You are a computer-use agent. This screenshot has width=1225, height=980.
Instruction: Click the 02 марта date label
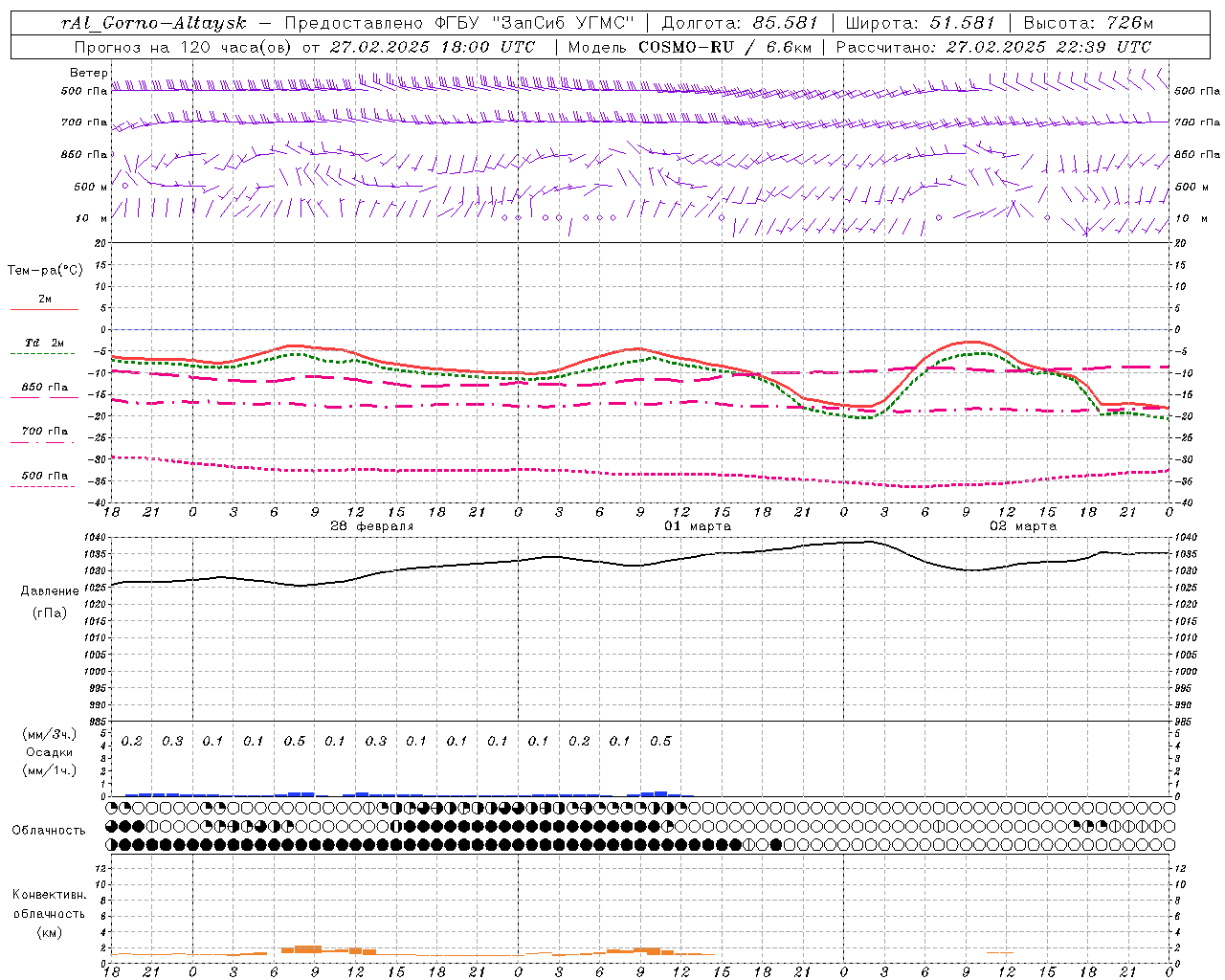pos(1023,526)
